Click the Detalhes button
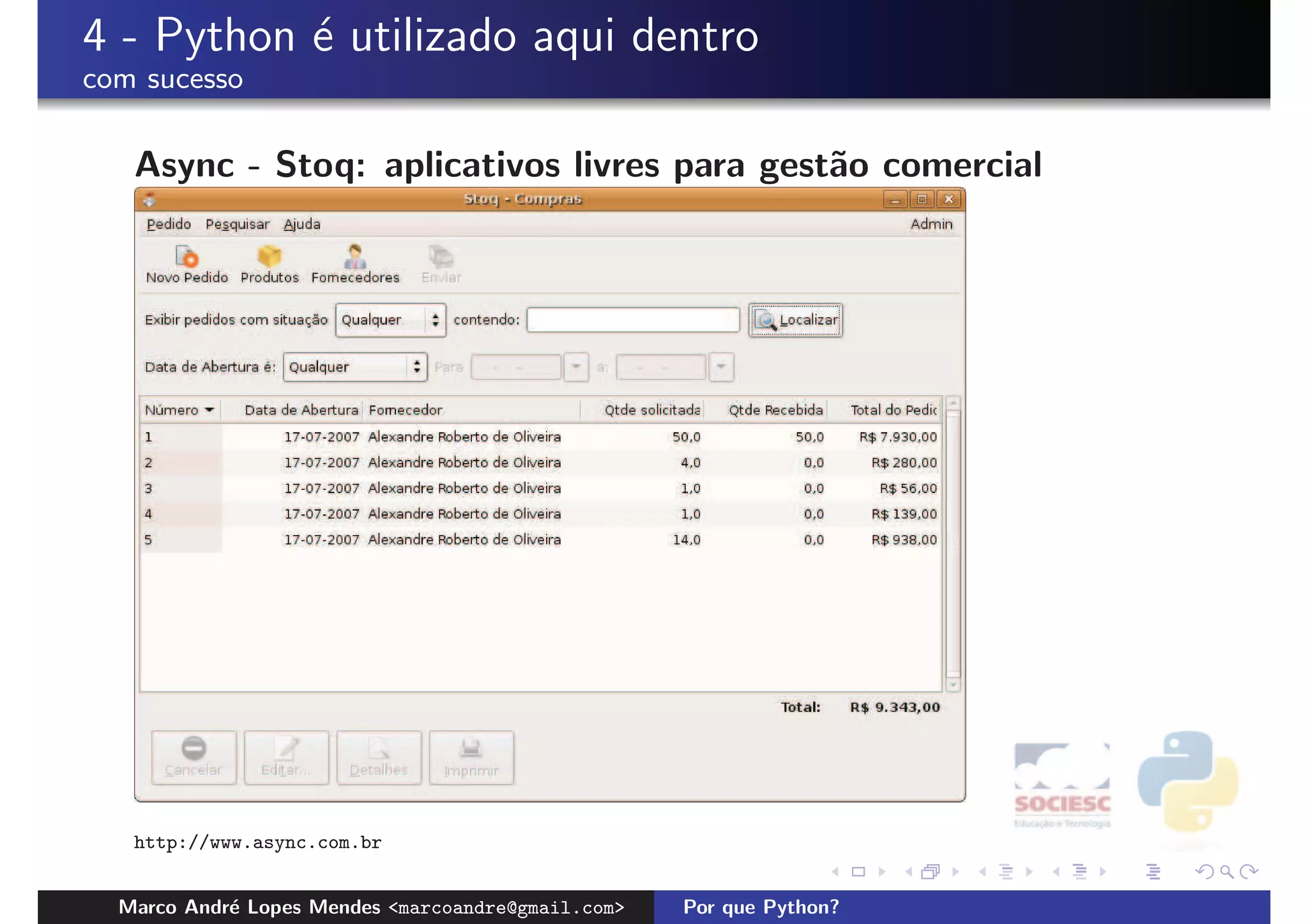1308x924 pixels. pyautogui.click(x=379, y=757)
